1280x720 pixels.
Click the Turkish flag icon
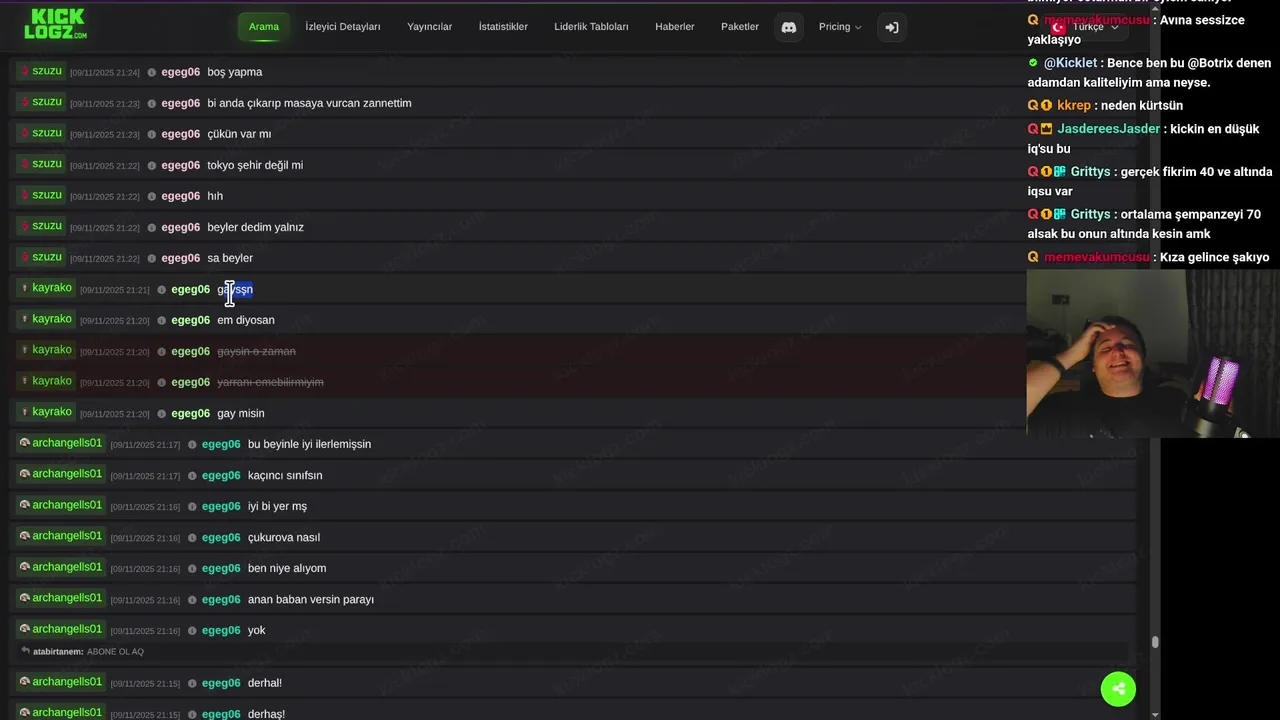[x=1058, y=27]
